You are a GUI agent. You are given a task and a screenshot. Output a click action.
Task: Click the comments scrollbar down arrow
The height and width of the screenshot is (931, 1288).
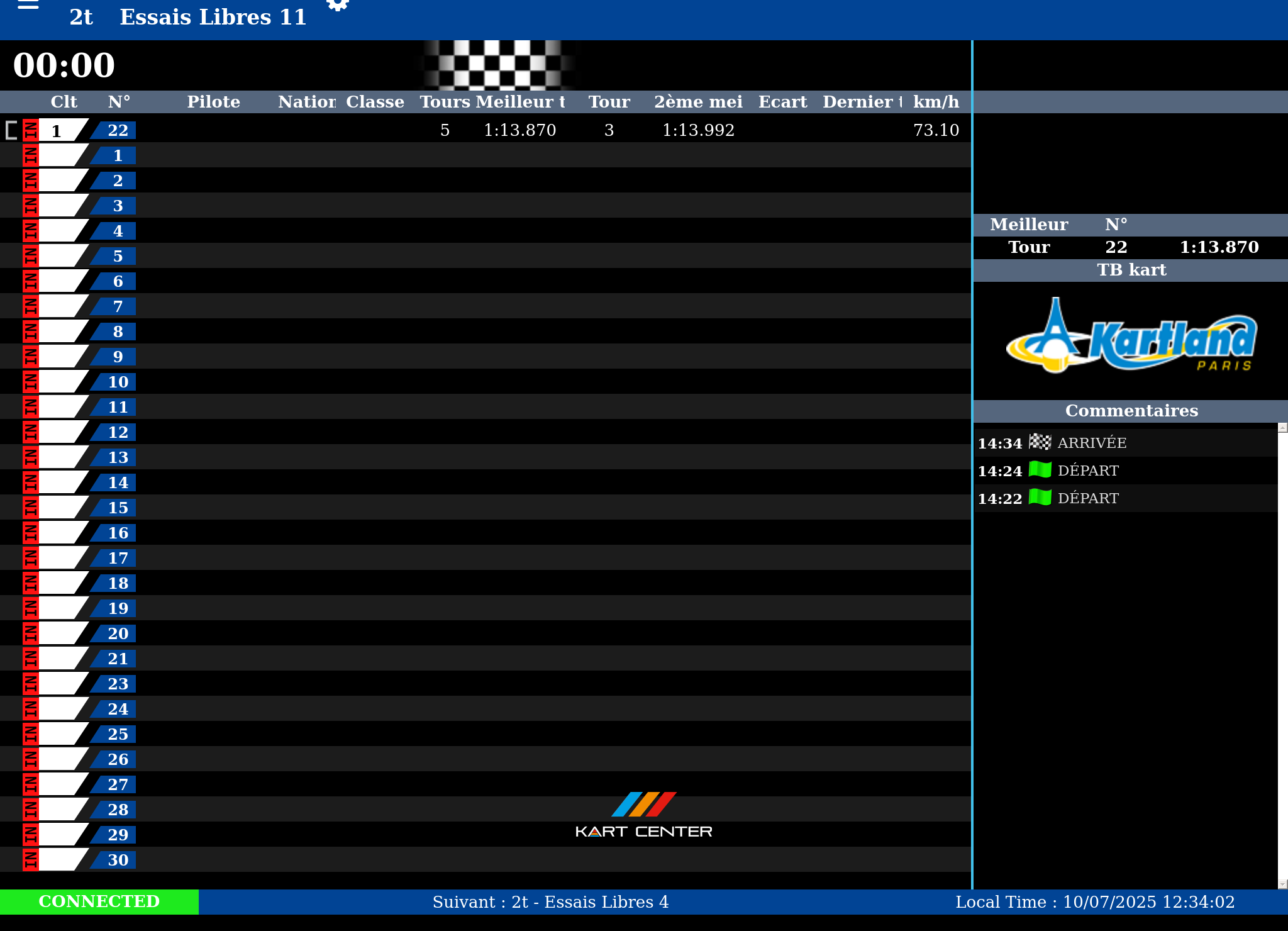coord(1282,884)
